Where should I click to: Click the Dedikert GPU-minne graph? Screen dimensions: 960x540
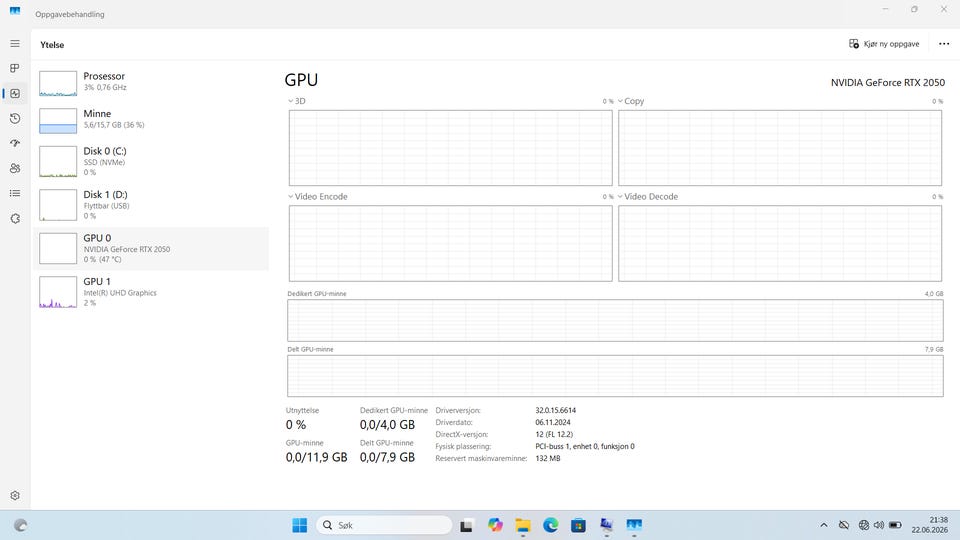615,320
